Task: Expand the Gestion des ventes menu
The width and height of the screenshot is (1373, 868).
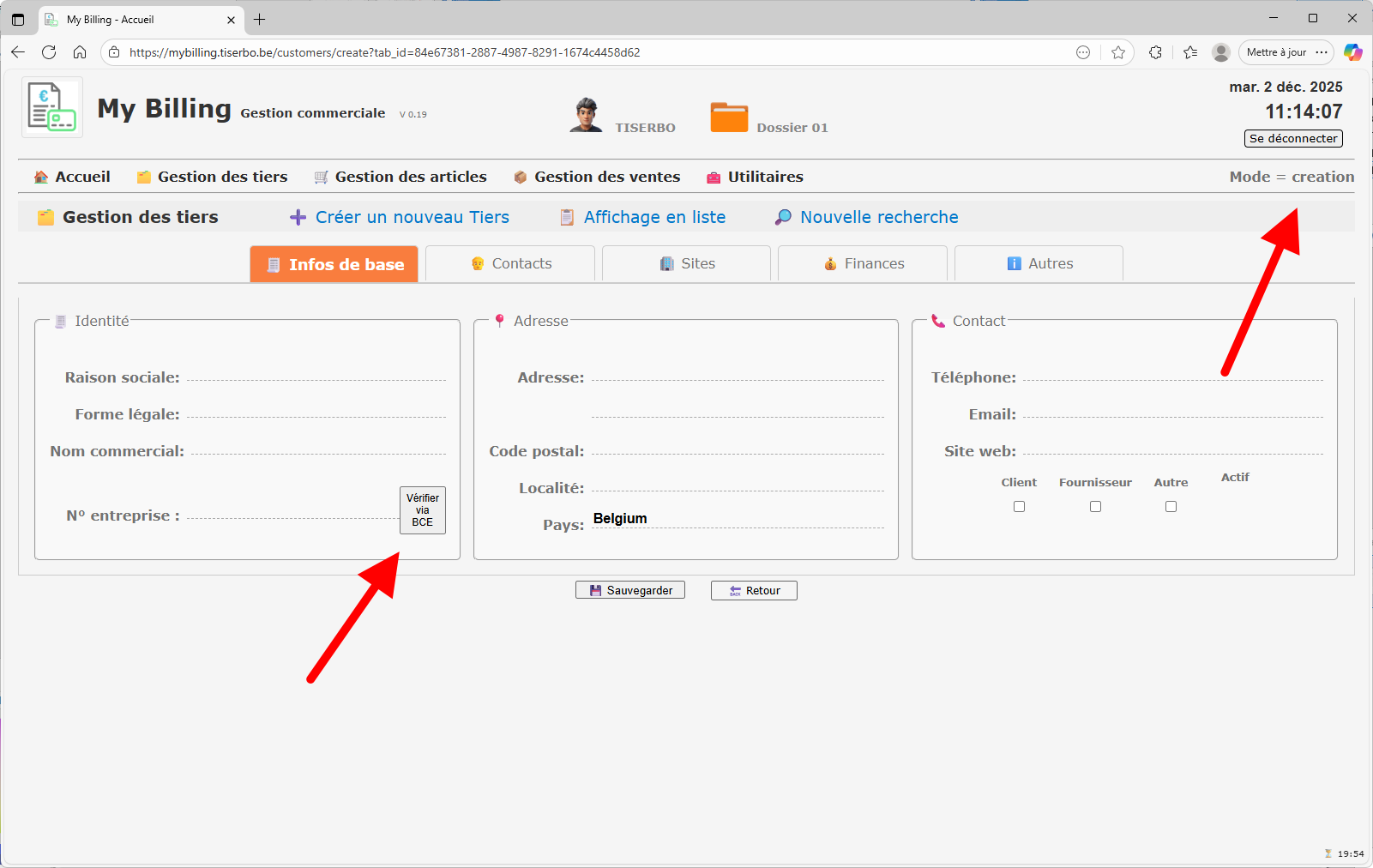Action: tap(597, 177)
